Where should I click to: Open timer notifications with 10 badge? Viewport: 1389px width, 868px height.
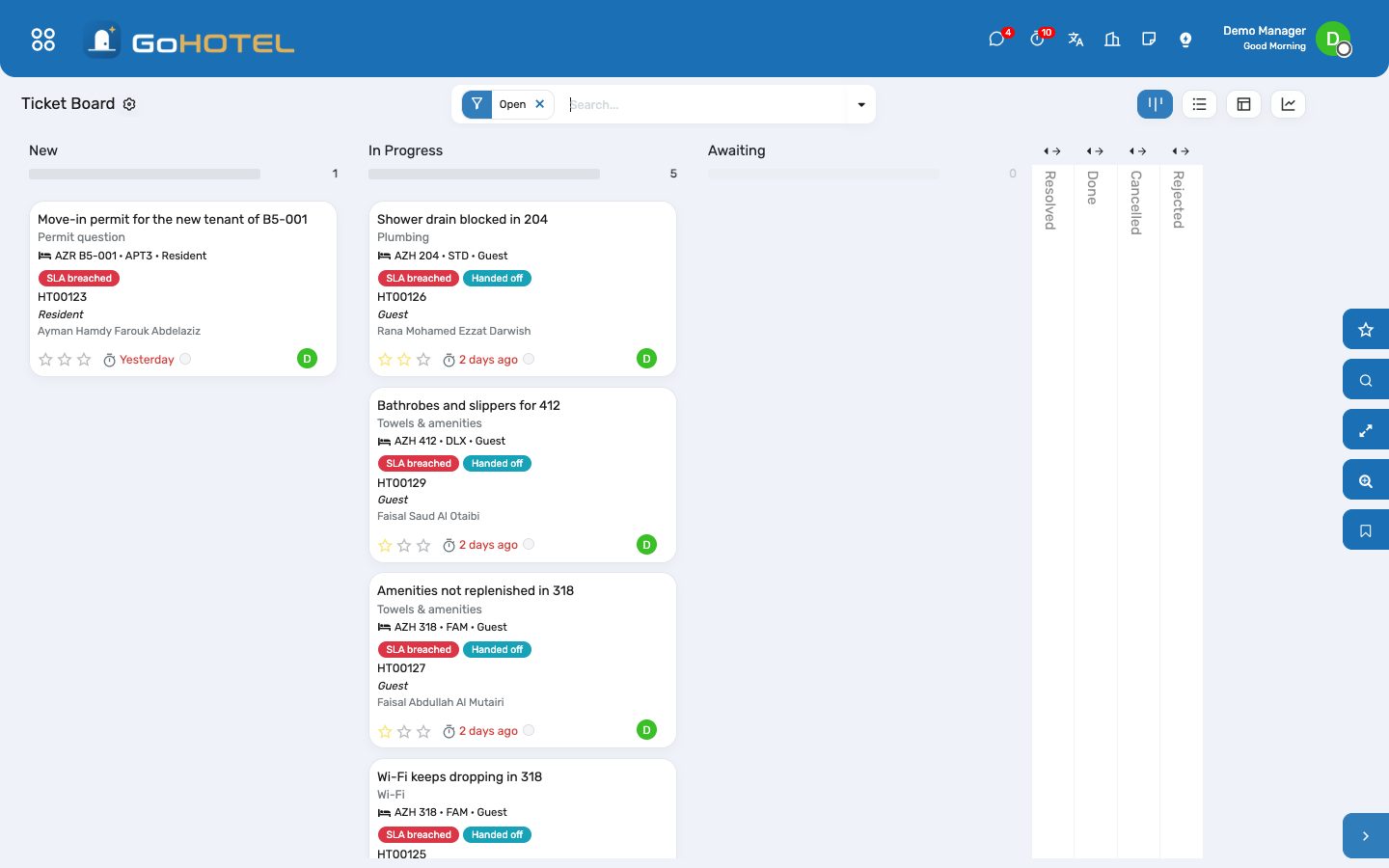point(1038,39)
